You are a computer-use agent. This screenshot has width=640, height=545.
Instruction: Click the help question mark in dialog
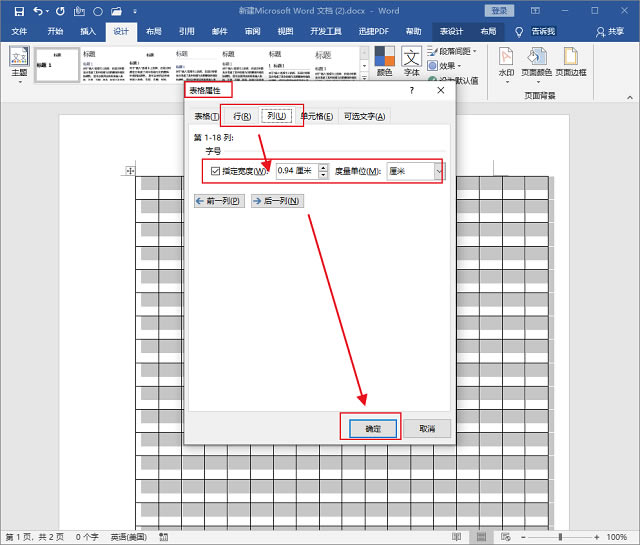[x=411, y=91]
